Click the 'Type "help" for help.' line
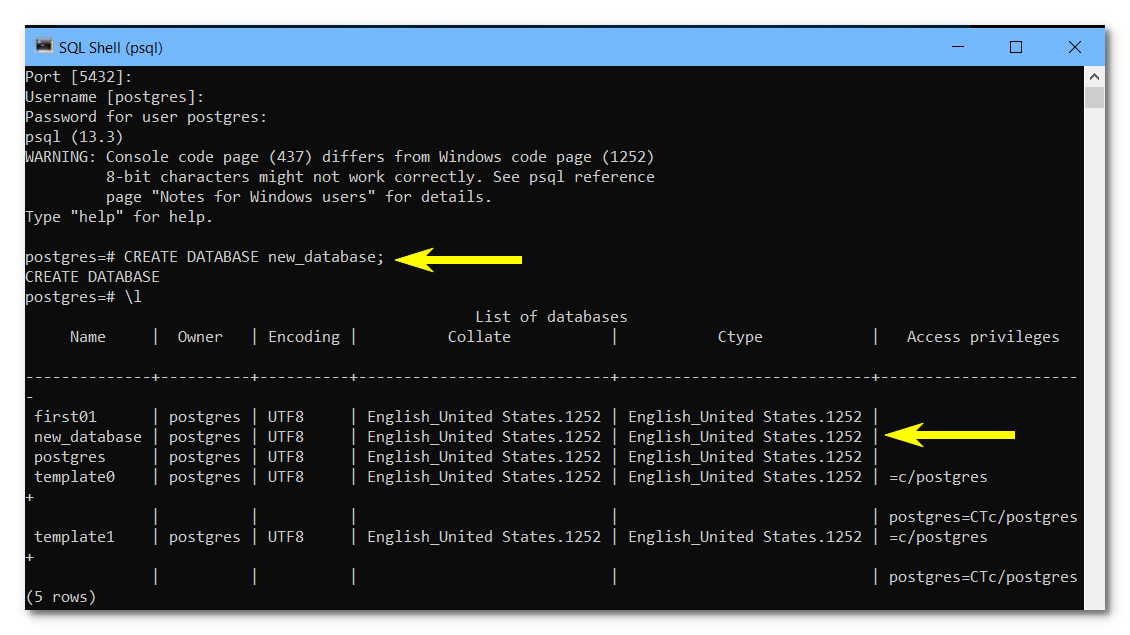This screenshot has height=635, width=1130. coord(119,217)
